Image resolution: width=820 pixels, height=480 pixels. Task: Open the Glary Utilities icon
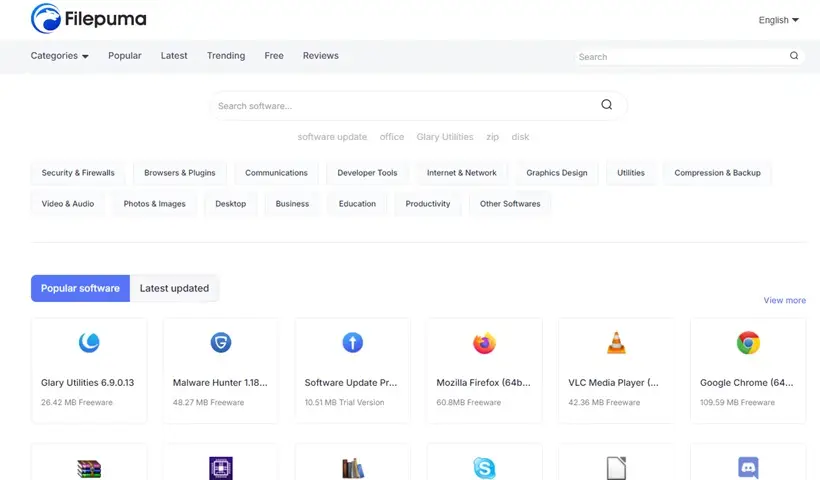click(89, 342)
